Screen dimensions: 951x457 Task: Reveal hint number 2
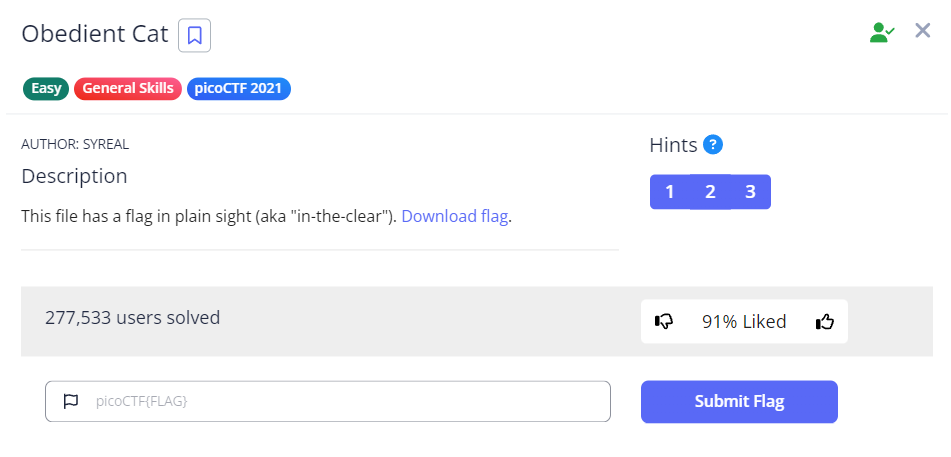coord(710,192)
